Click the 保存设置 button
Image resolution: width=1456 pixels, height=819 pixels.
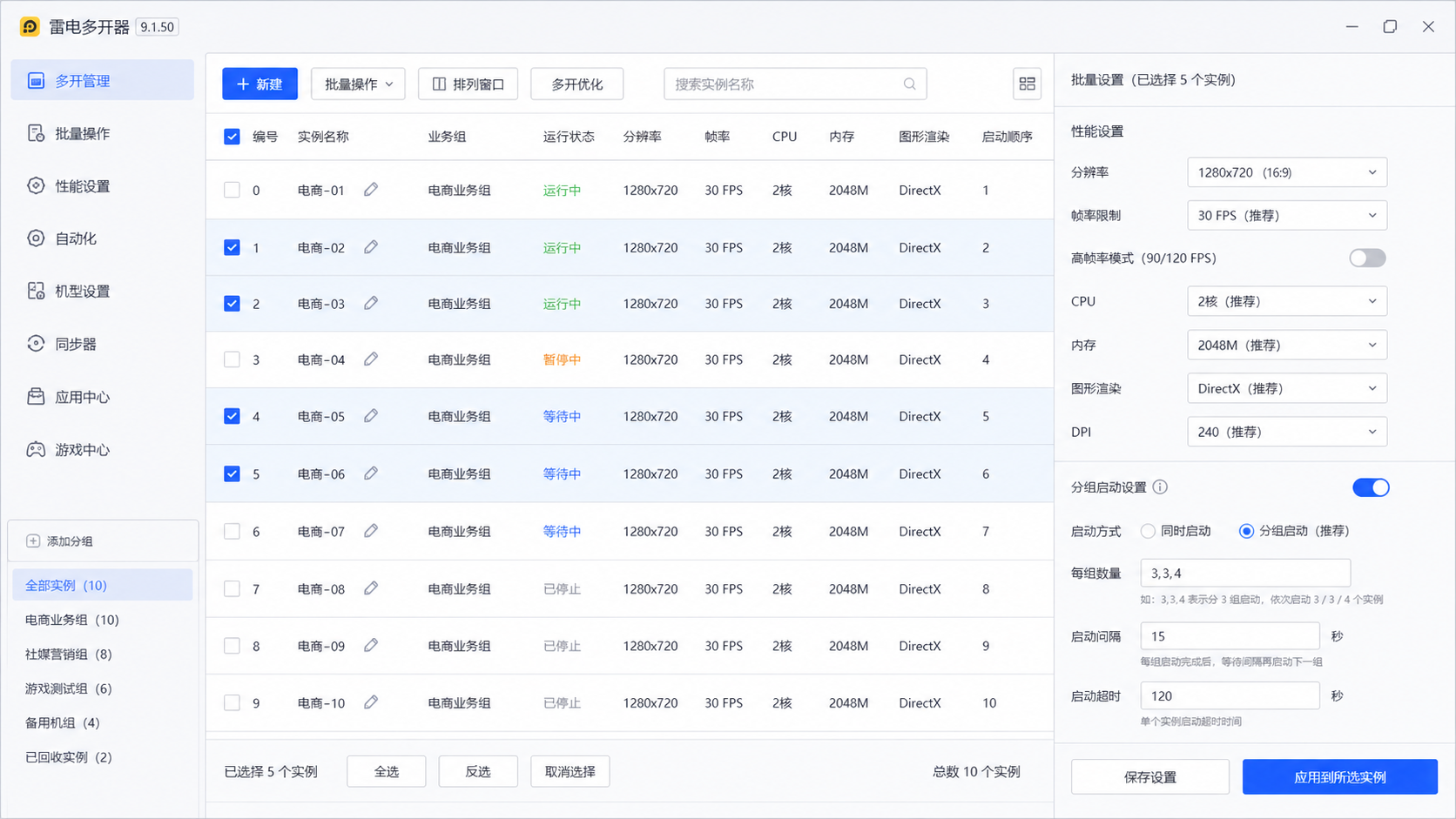[x=1150, y=777]
